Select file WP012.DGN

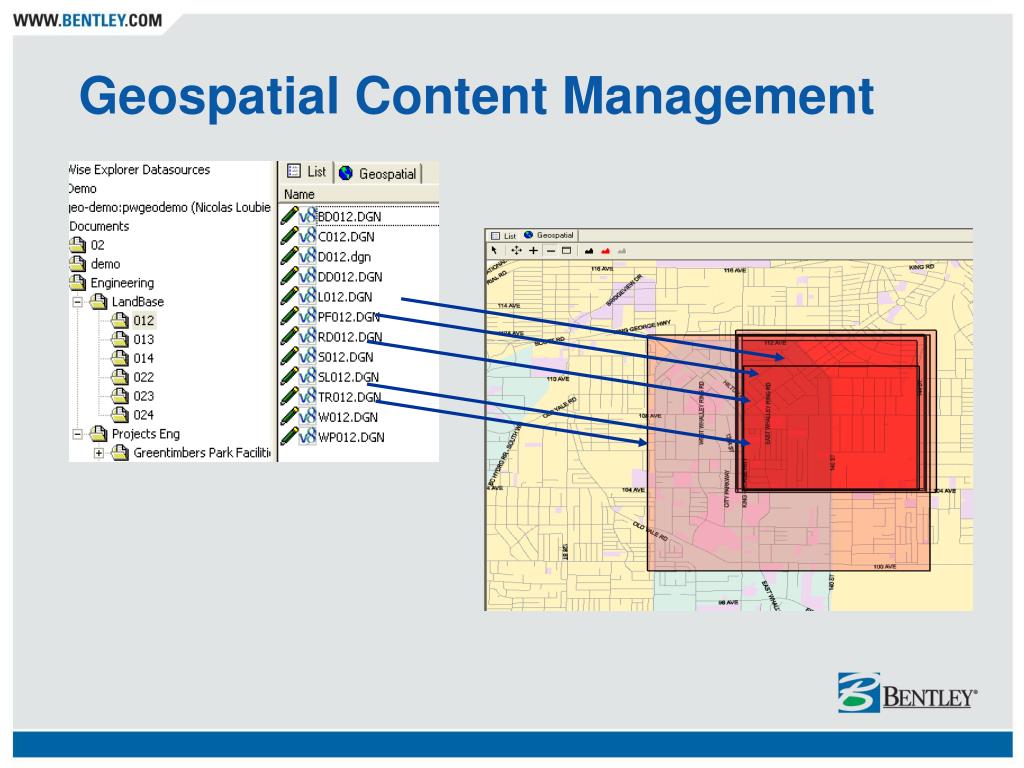(351, 438)
